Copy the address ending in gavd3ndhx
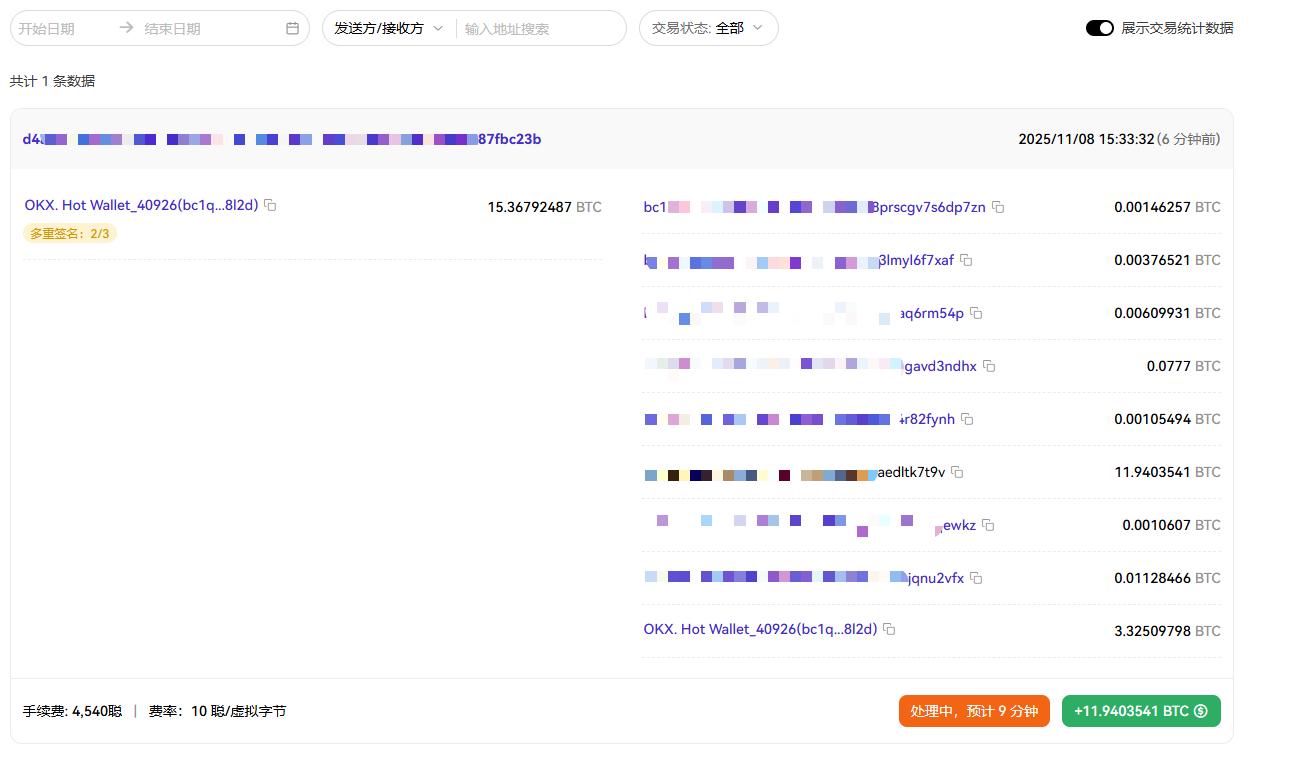The image size is (1302, 761). tap(989, 367)
